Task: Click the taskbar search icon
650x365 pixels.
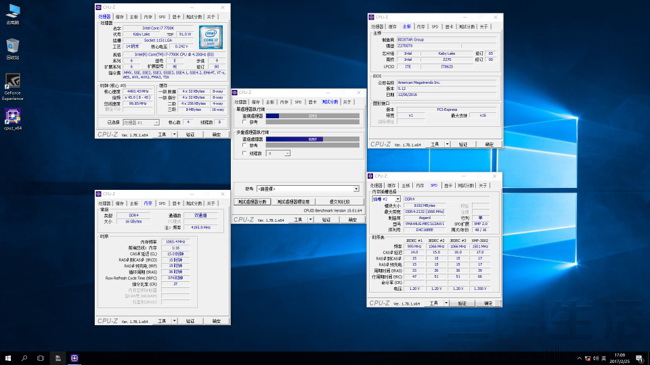Action: click(24, 358)
